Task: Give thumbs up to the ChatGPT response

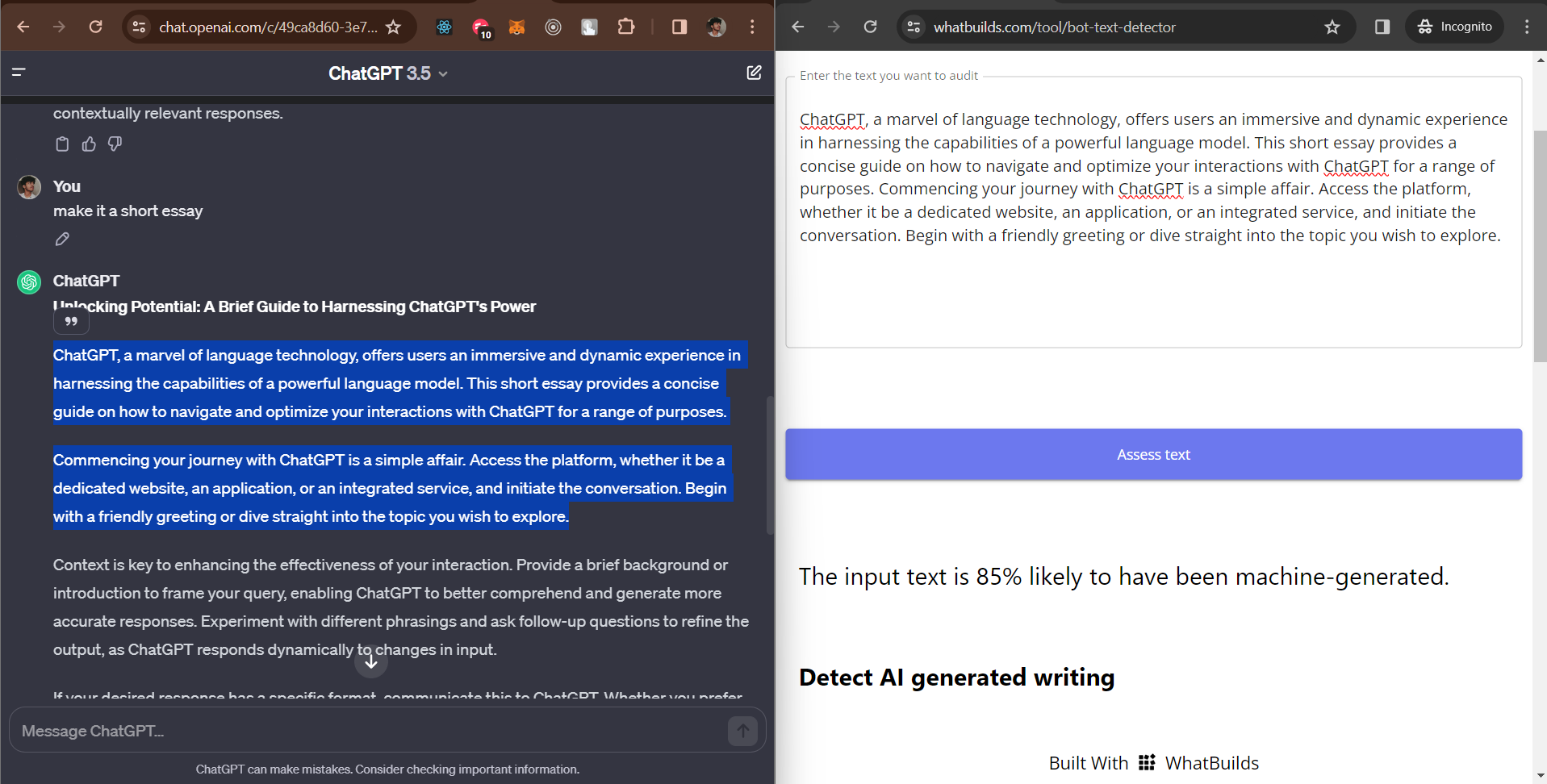Action: (89, 144)
